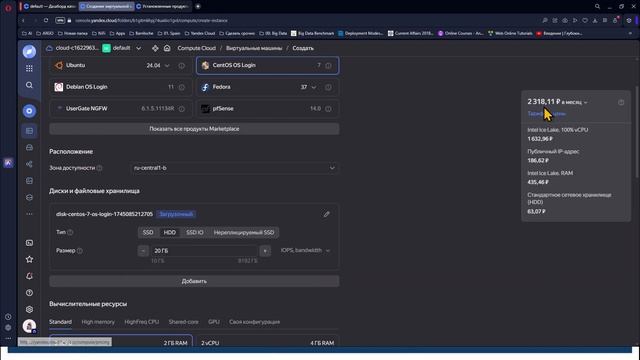The image size is (640, 360).
Task: Open the all services grid icon
Action: tap(29, 68)
